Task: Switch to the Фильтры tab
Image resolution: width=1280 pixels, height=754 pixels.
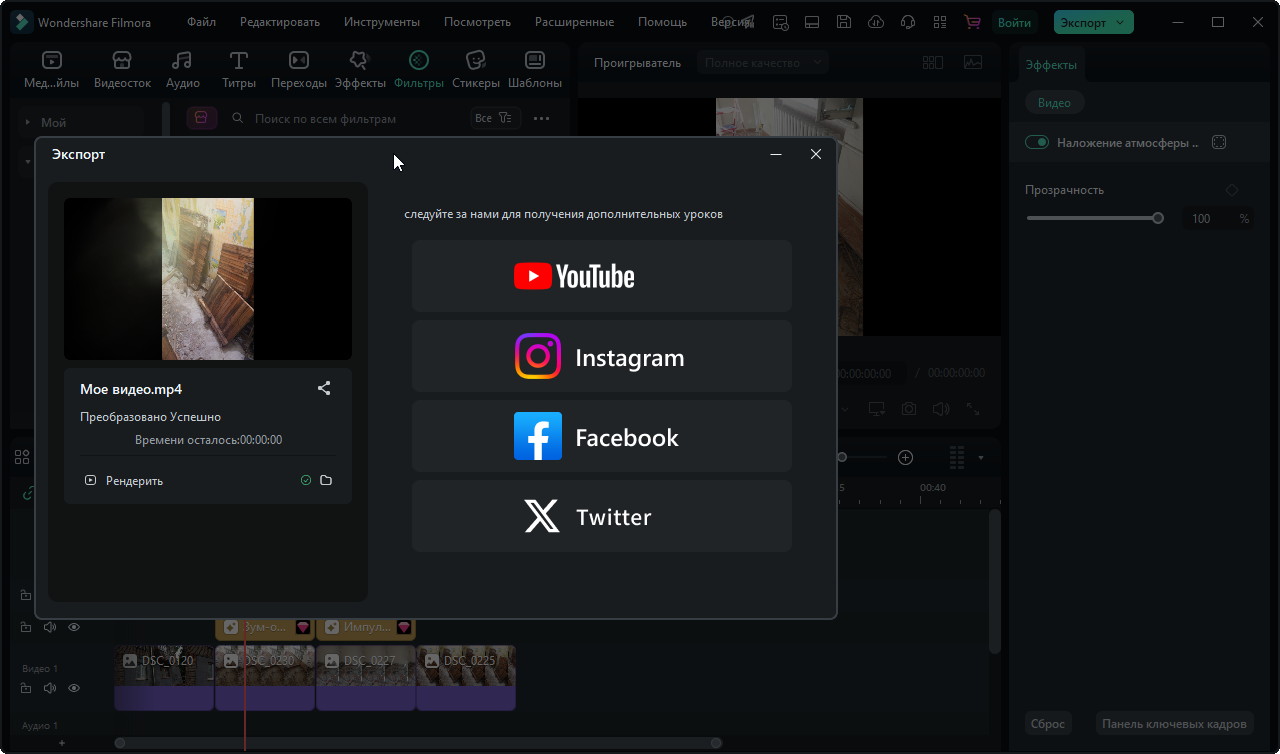Action: (419, 70)
